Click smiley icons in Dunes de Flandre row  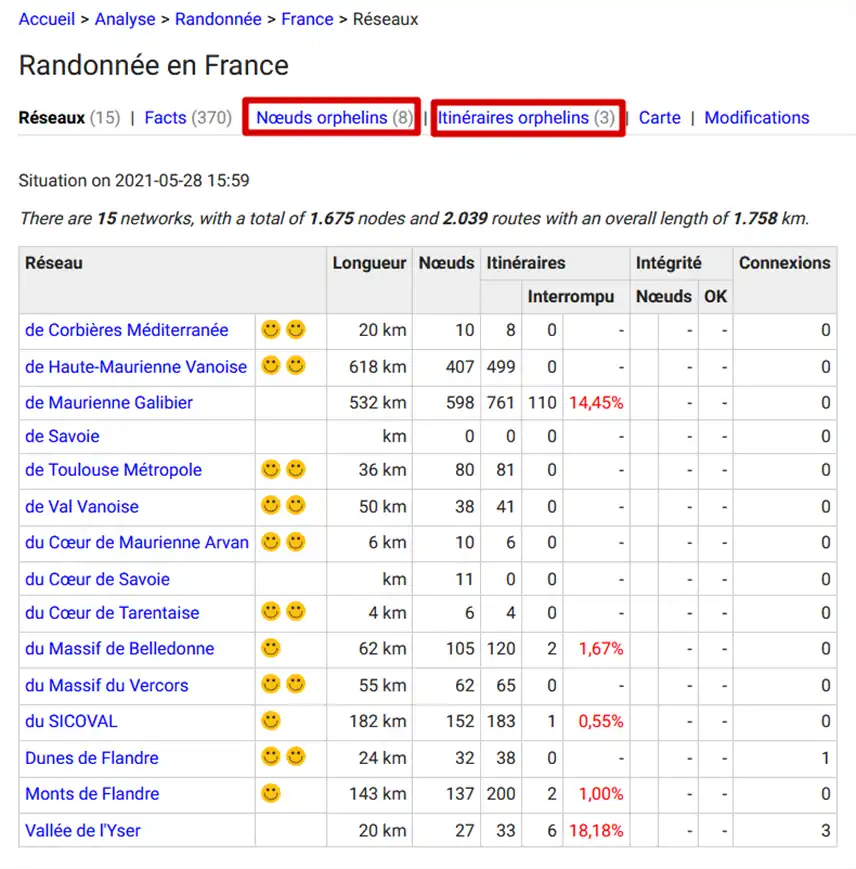(283, 757)
